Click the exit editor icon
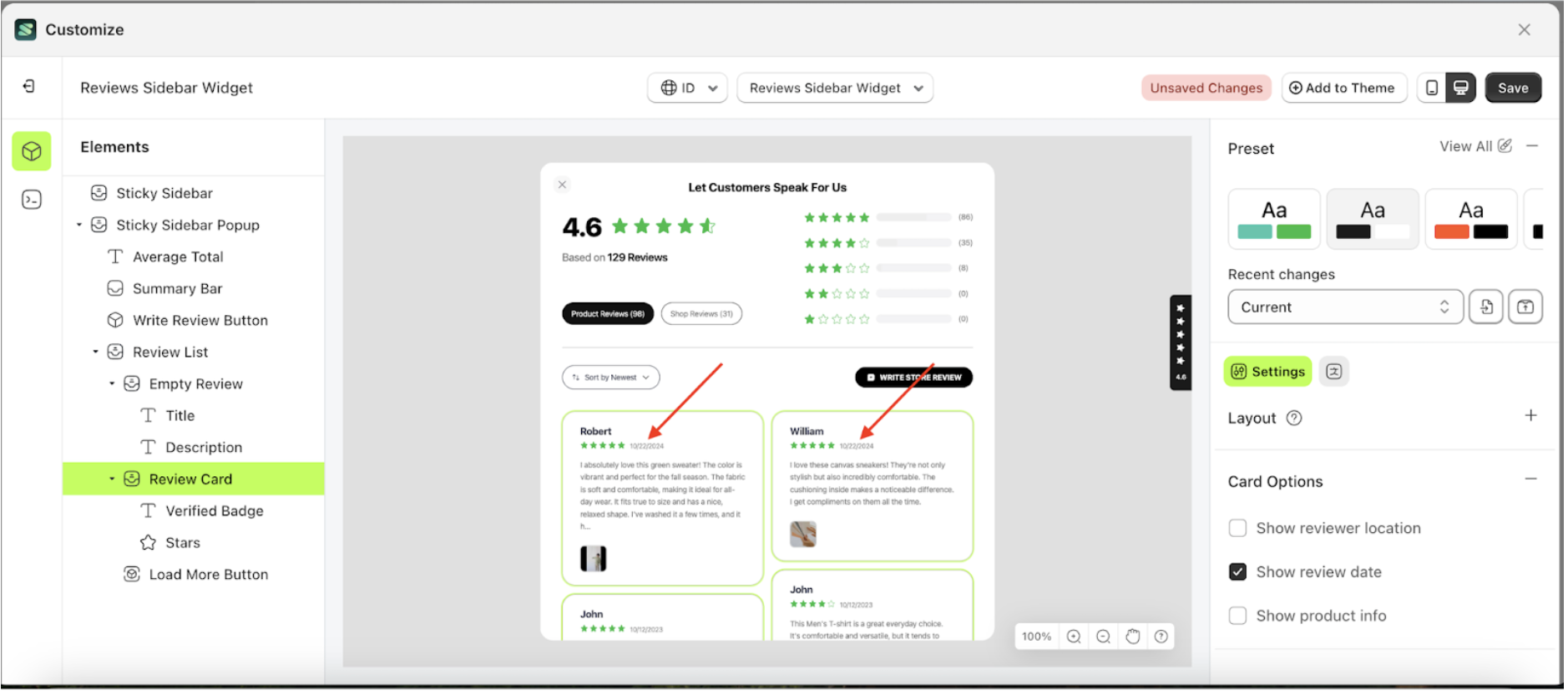The width and height of the screenshot is (1568, 695). (29, 86)
